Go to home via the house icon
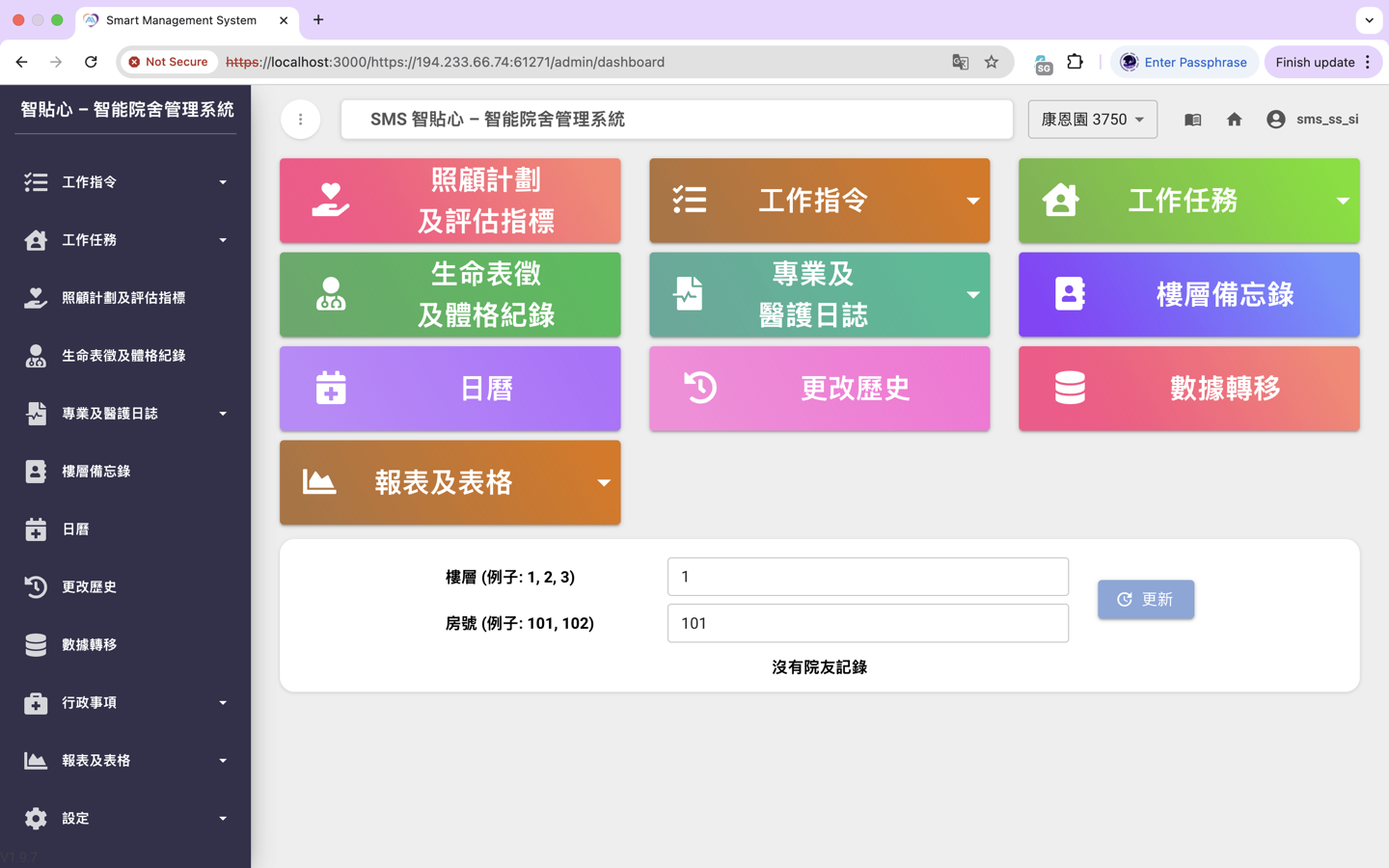The width and height of the screenshot is (1389, 868). pos(1235,120)
